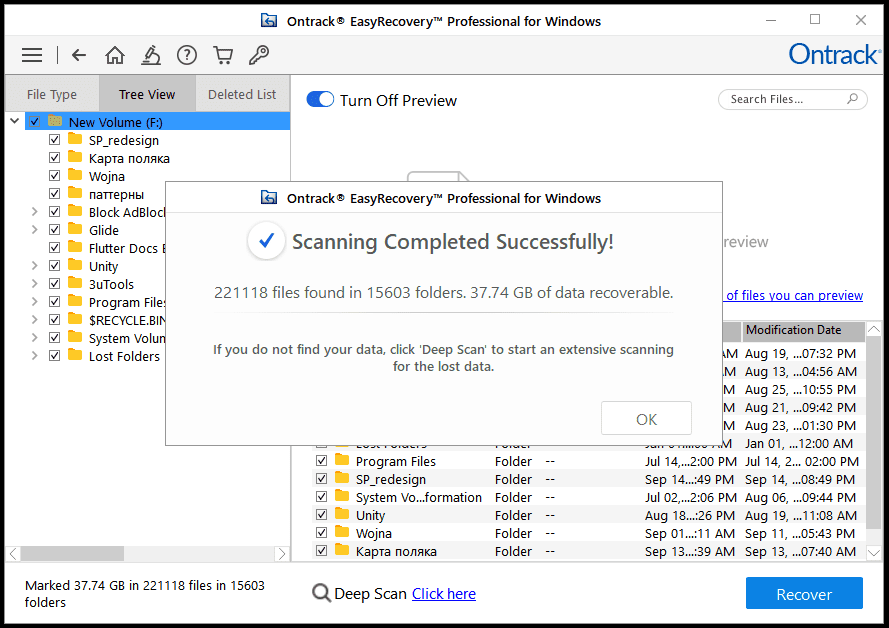Viewport: 889px width, 628px height.
Task: Go to the home screen icon
Action: pos(115,55)
